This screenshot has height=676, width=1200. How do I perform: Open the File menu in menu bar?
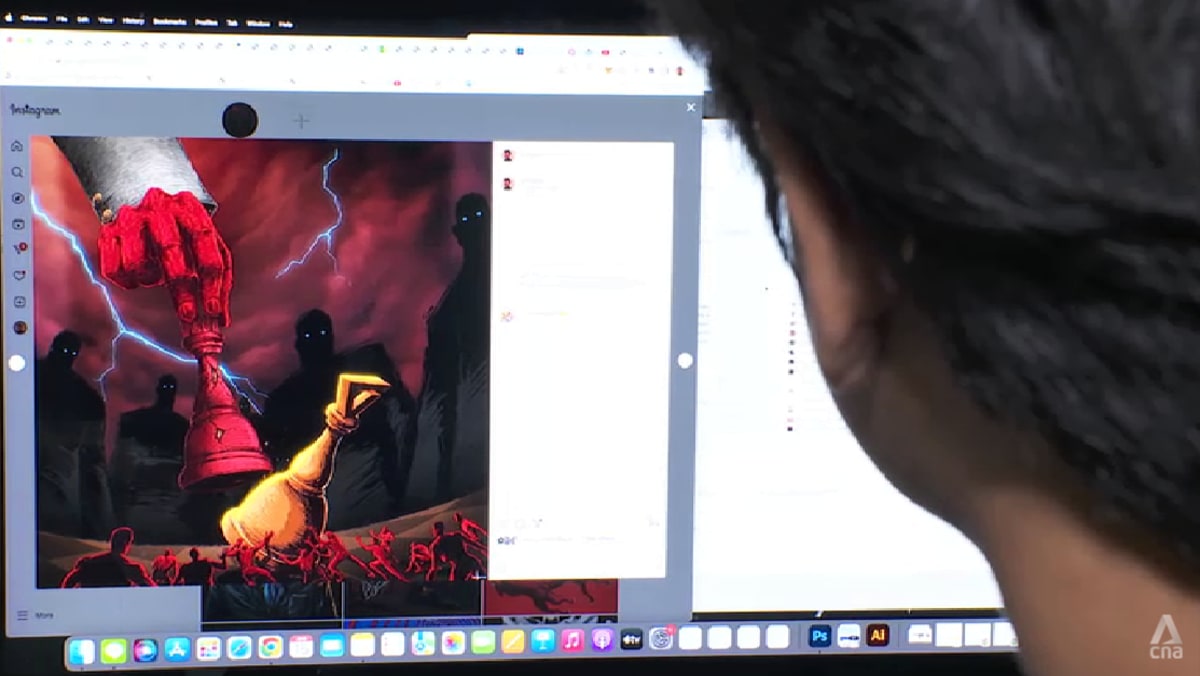click(62, 19)
